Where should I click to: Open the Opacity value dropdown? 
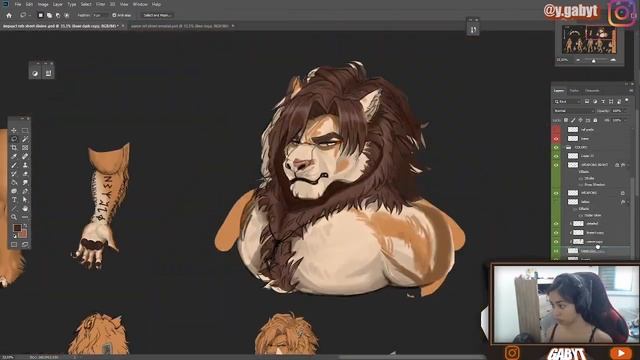pos(626,111)
